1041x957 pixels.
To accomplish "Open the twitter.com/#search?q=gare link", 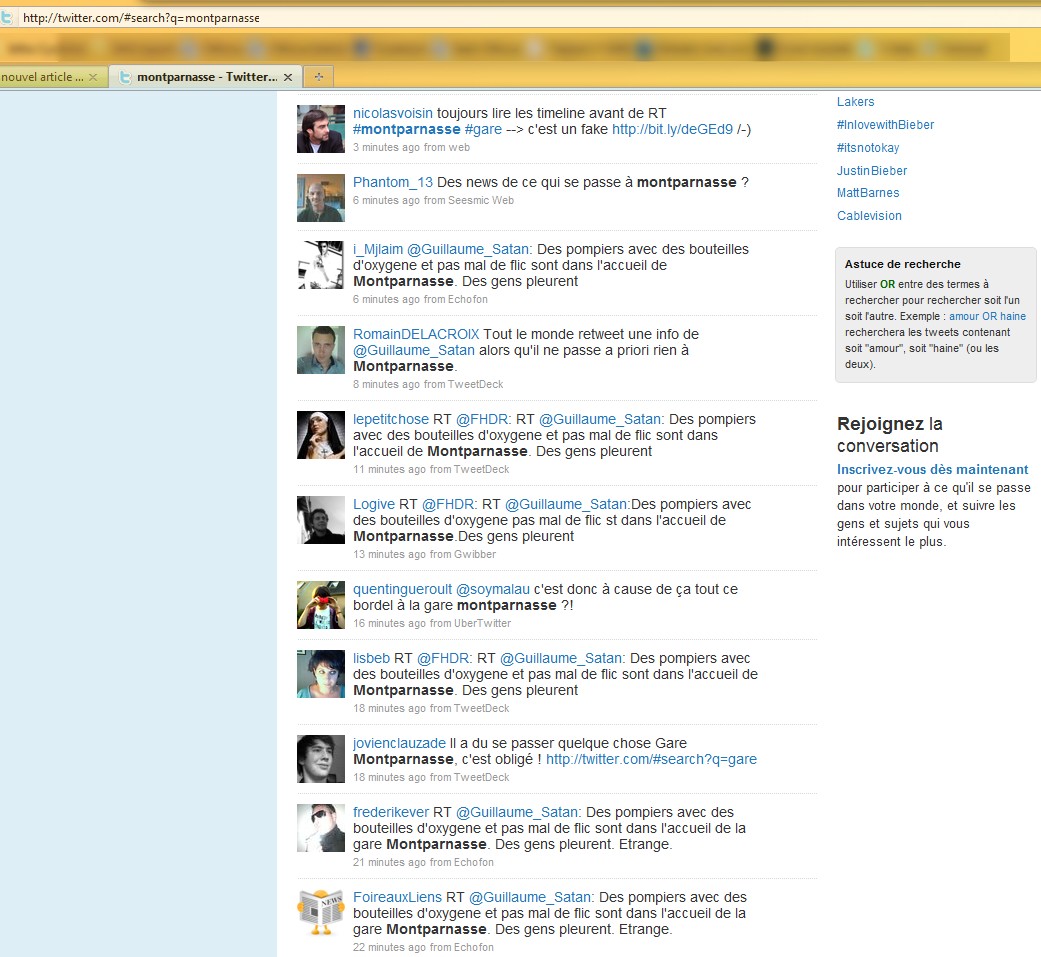I will pos(651,760).
